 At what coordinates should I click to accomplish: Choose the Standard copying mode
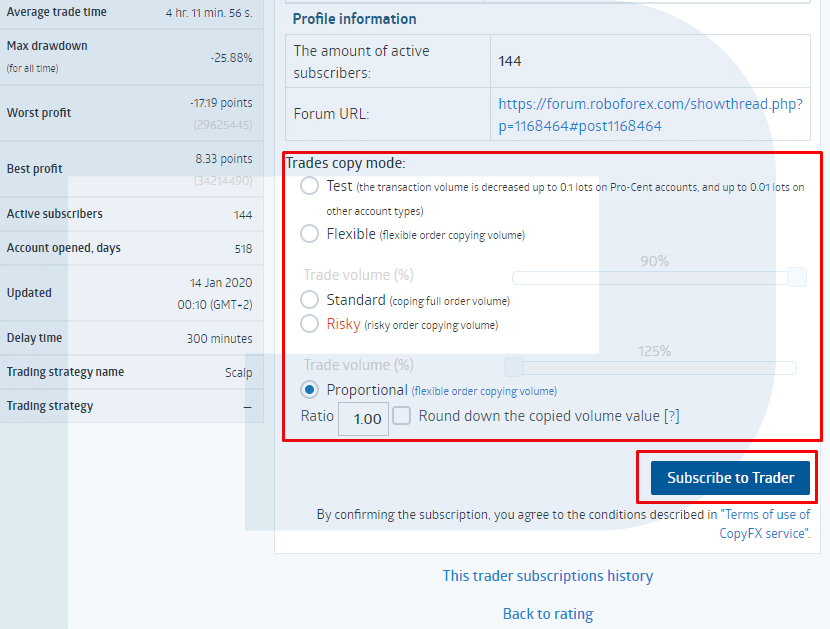pos(309,299)
